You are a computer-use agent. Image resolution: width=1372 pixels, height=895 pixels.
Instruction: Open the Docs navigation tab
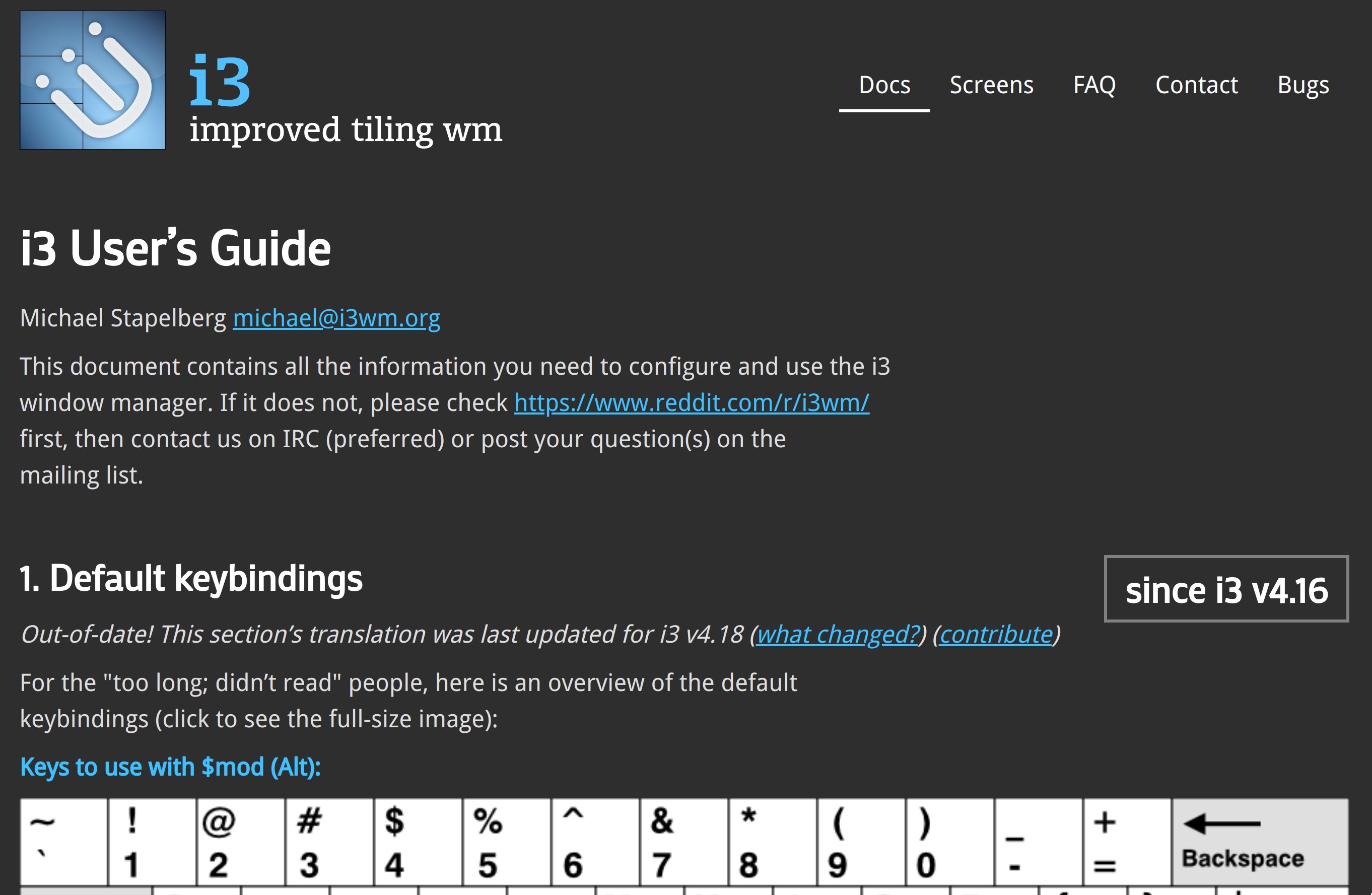pyautogui.click(x=884, y=85)
